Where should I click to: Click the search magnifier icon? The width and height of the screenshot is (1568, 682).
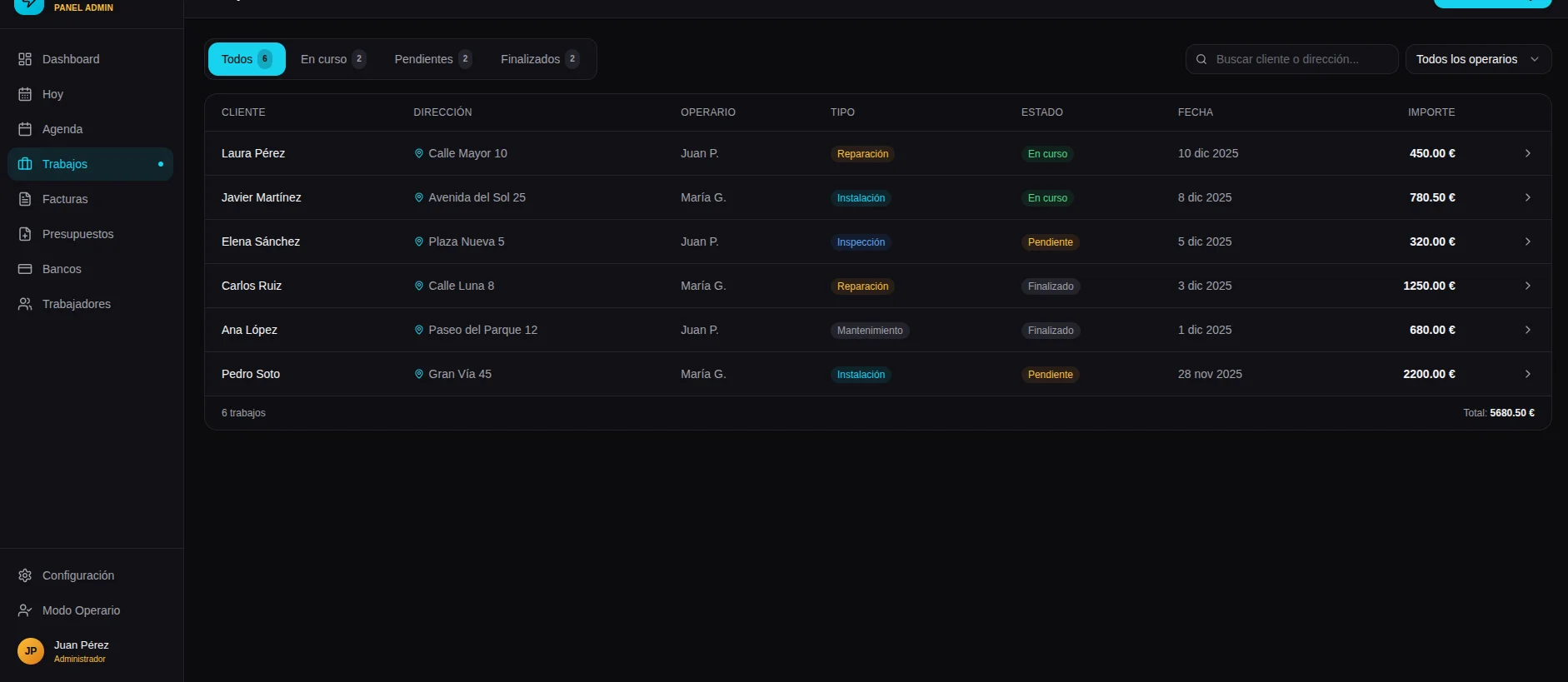(1201, 59)
